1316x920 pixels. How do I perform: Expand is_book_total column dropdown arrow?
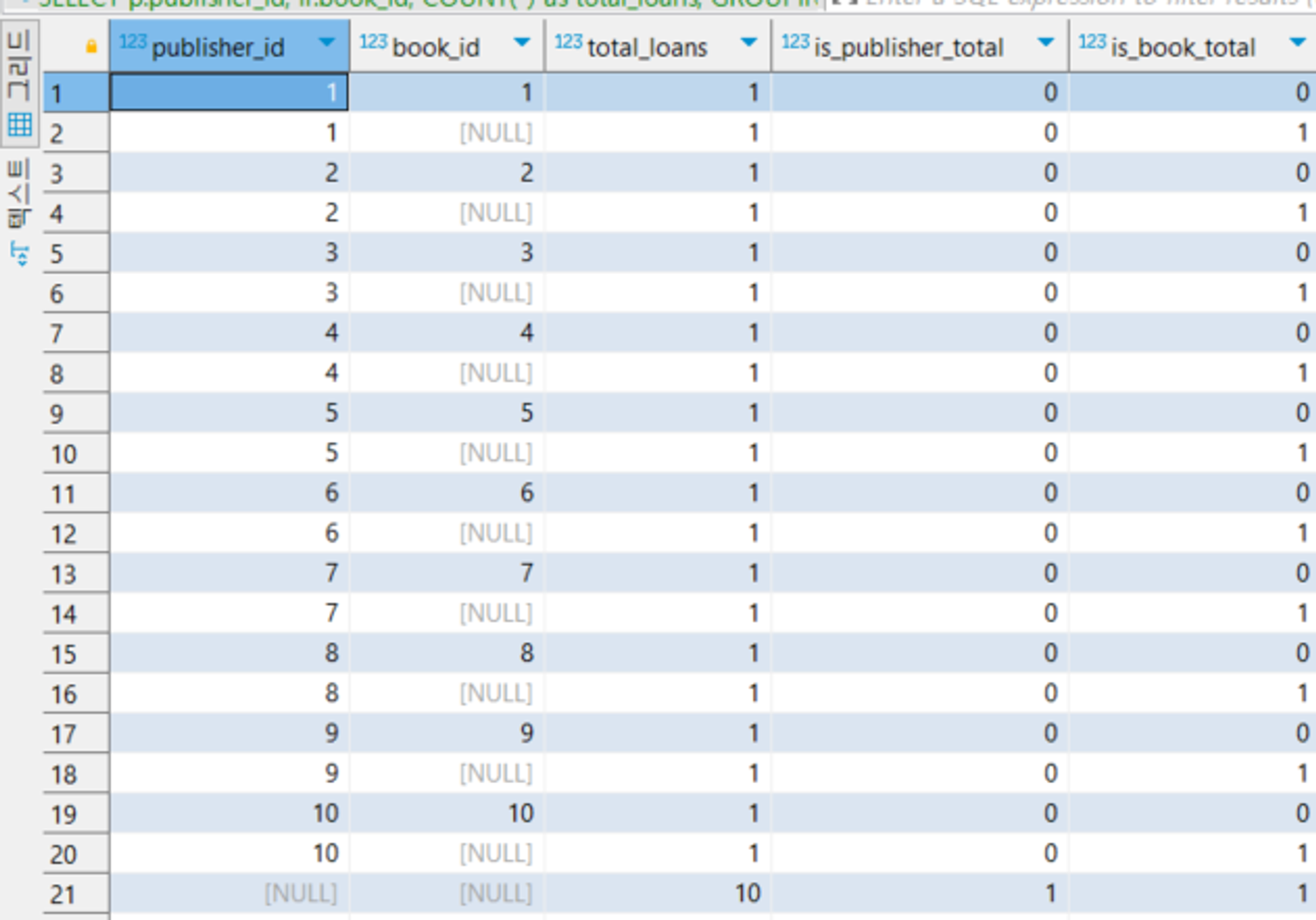(x=1297, y=43)
